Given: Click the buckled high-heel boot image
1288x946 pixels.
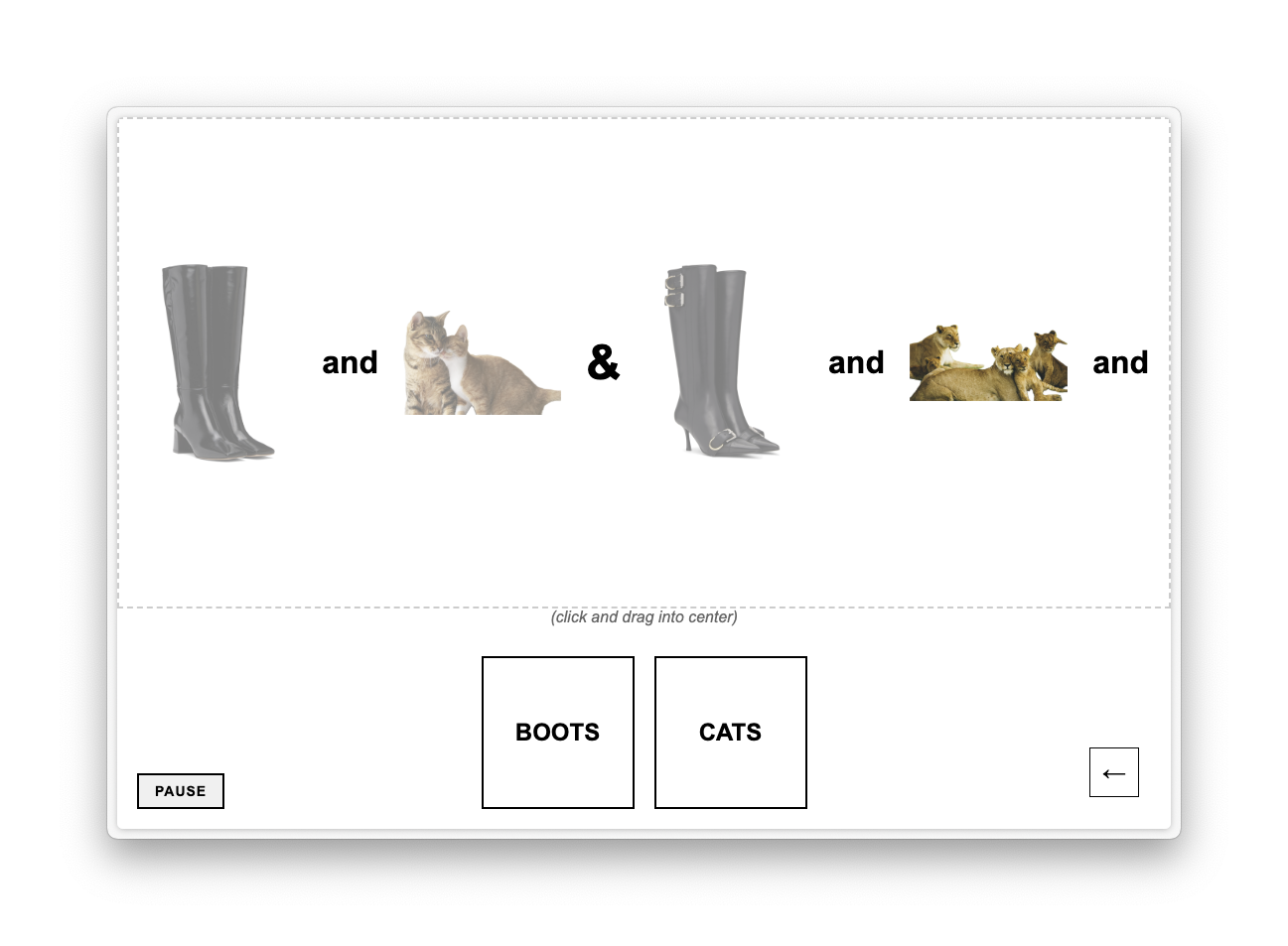Looking at the screenshot, I should click(x=722, y=359).
